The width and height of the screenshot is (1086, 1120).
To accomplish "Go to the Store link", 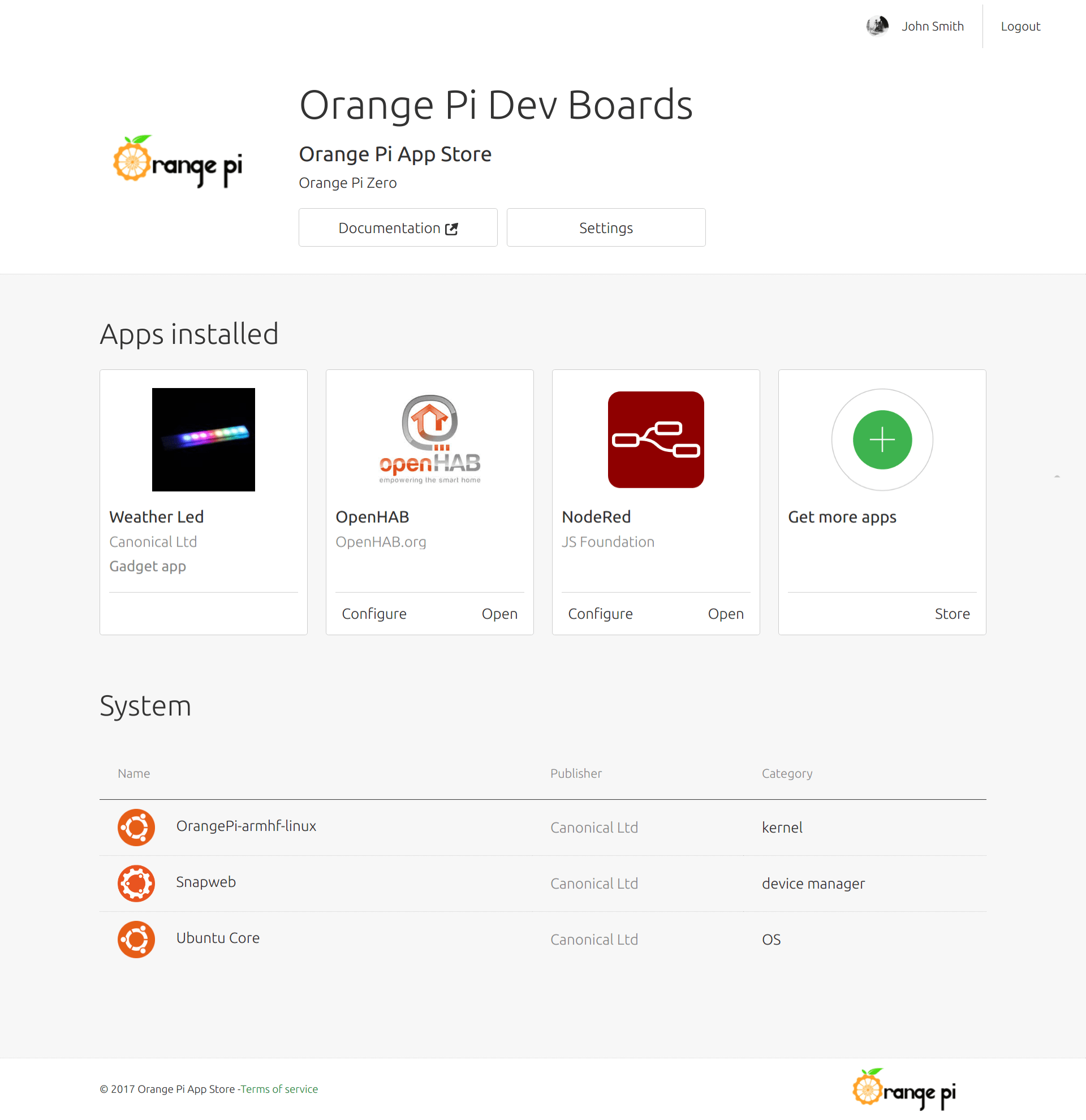I will click(x=952, y=614).
